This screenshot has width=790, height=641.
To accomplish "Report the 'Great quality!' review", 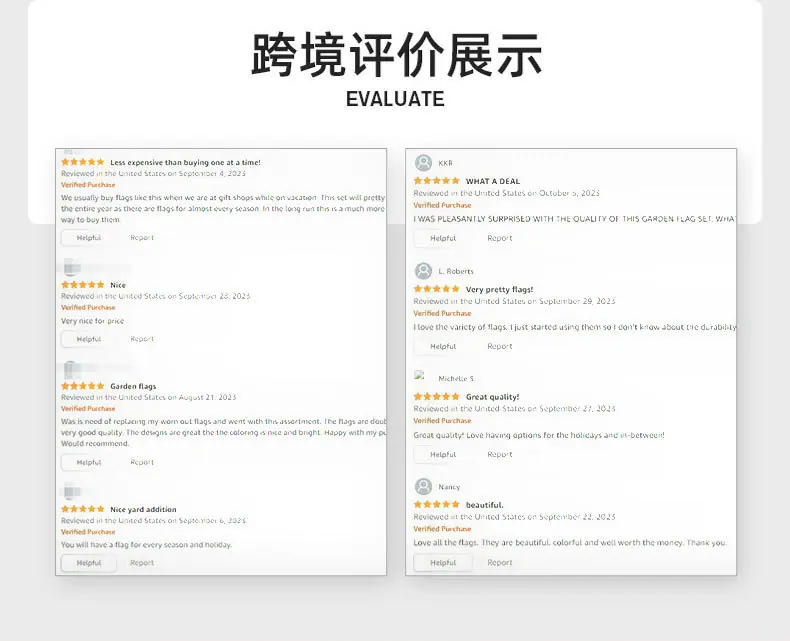I will [x=499, y=455].
